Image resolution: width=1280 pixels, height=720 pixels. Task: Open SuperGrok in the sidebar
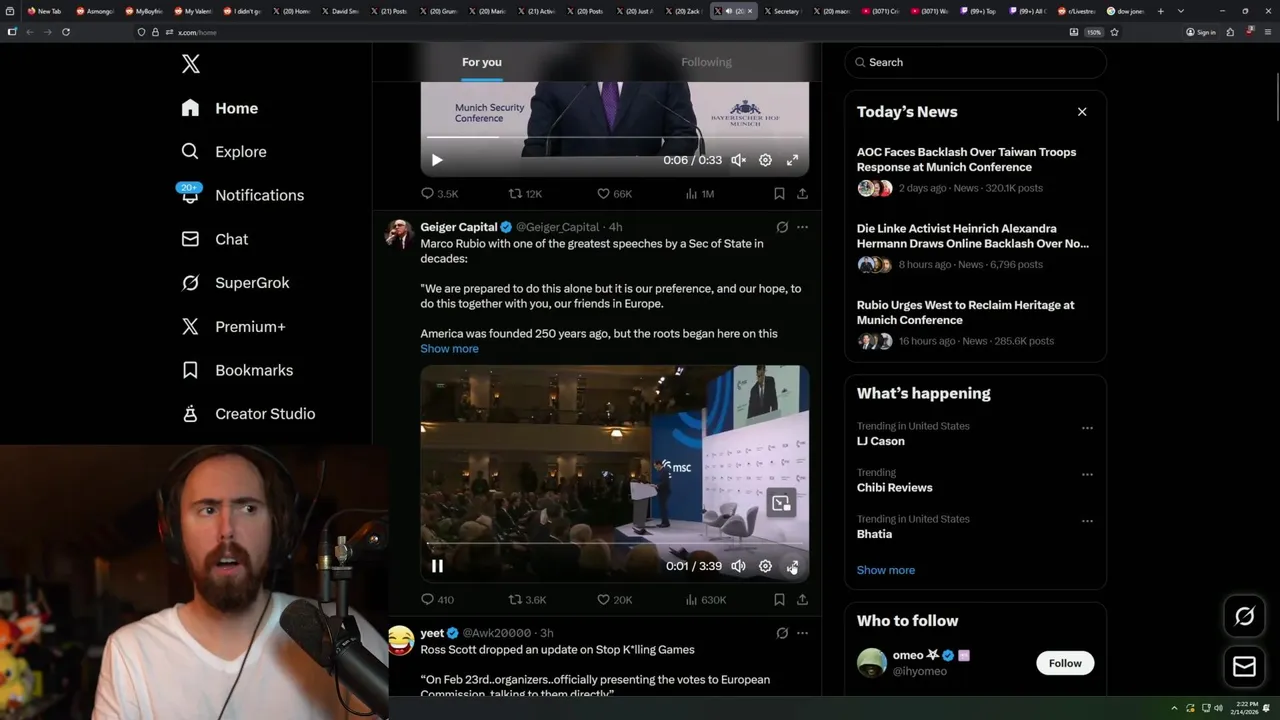tap(235, 283)
